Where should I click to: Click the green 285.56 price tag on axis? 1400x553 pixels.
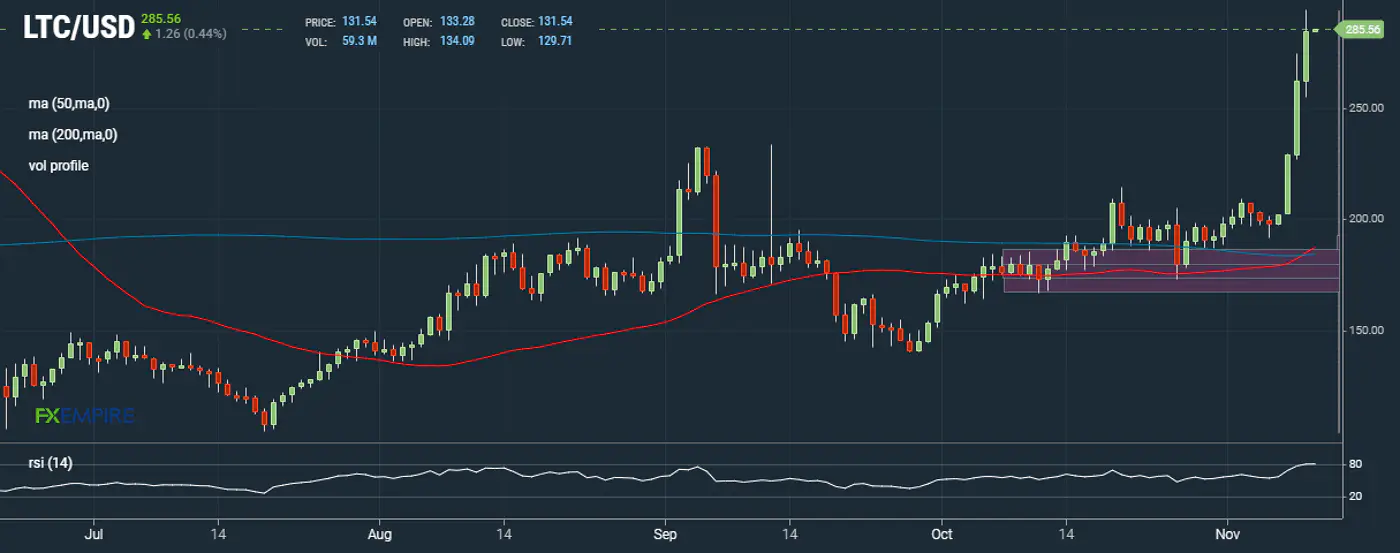click(1363, 30)
